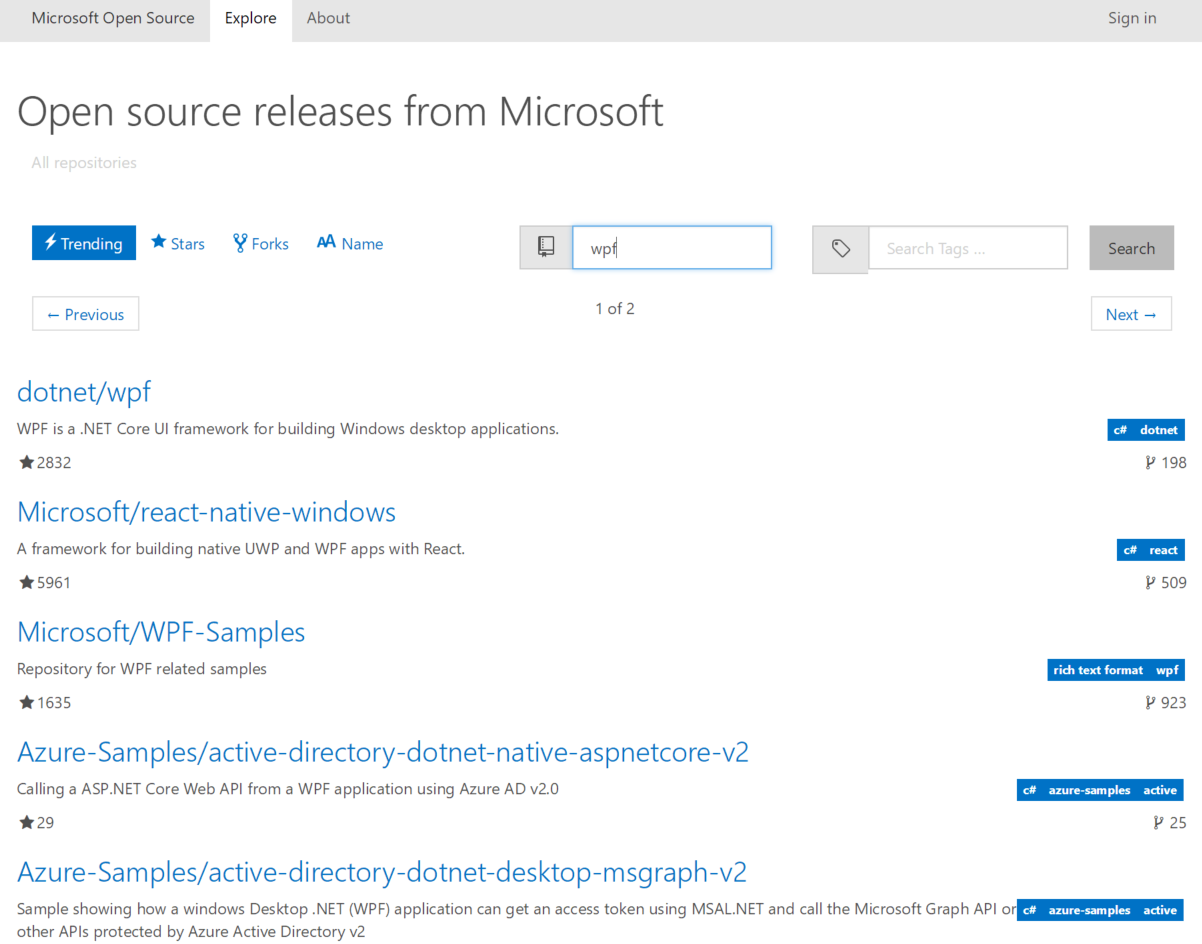Click active tag on aspnetcore-v2 row
The height and width of the screenshot is (944, 1202).
coord(1160,790)
